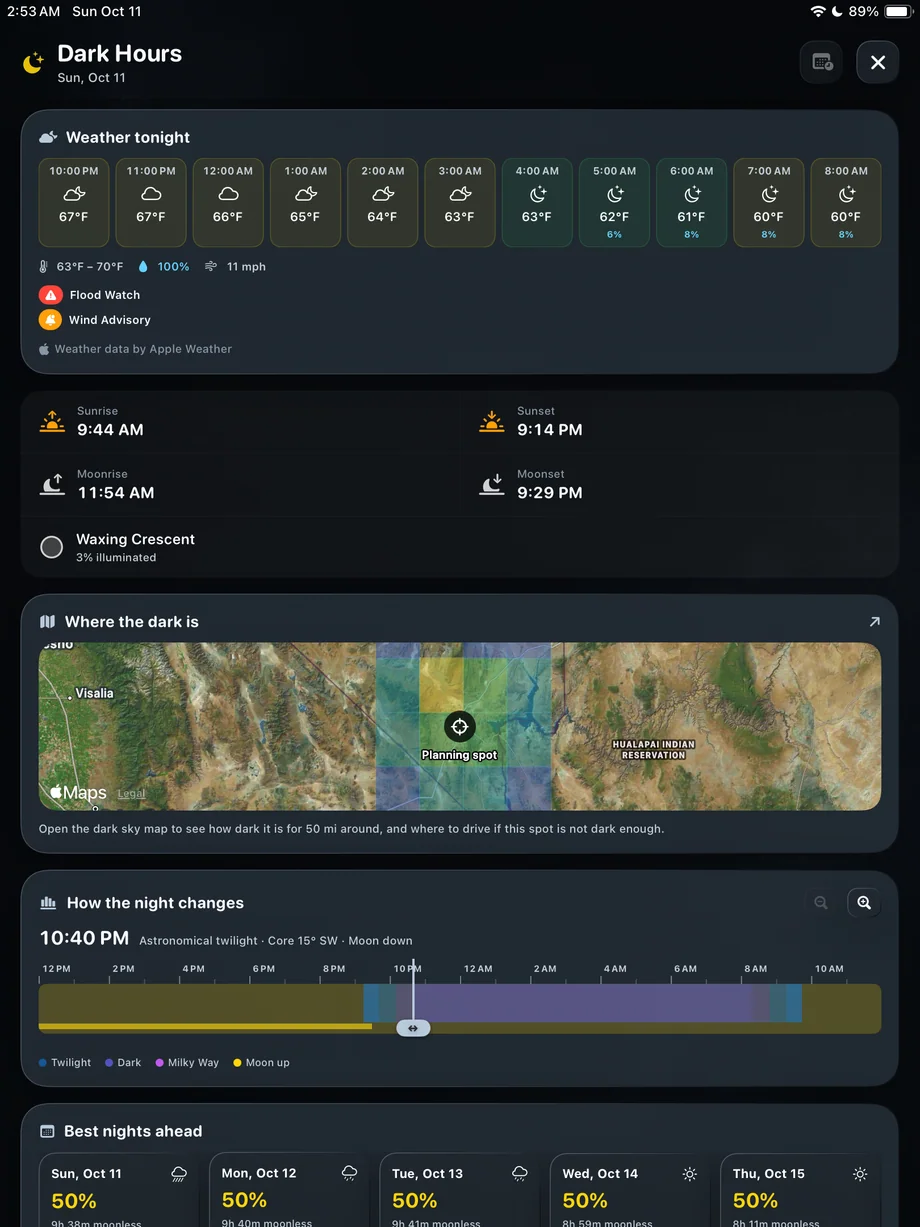920x1227 pixels.
Task: Choose the 5:00 AM card with 6%
Action: pos(614,202)
